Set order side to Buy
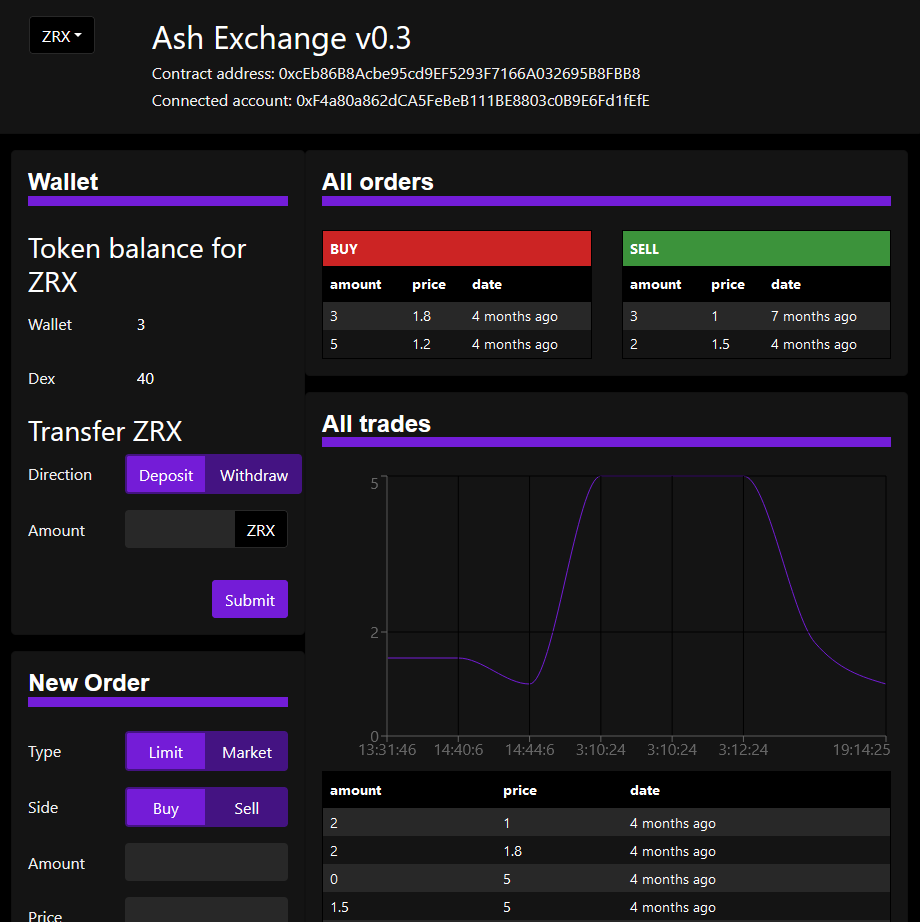Screen dimensions: 920x922 (166, 808)
